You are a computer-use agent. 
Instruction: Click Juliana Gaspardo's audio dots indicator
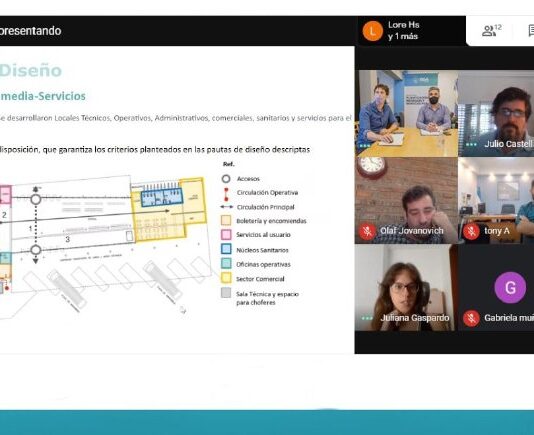[x=367, y=318]
